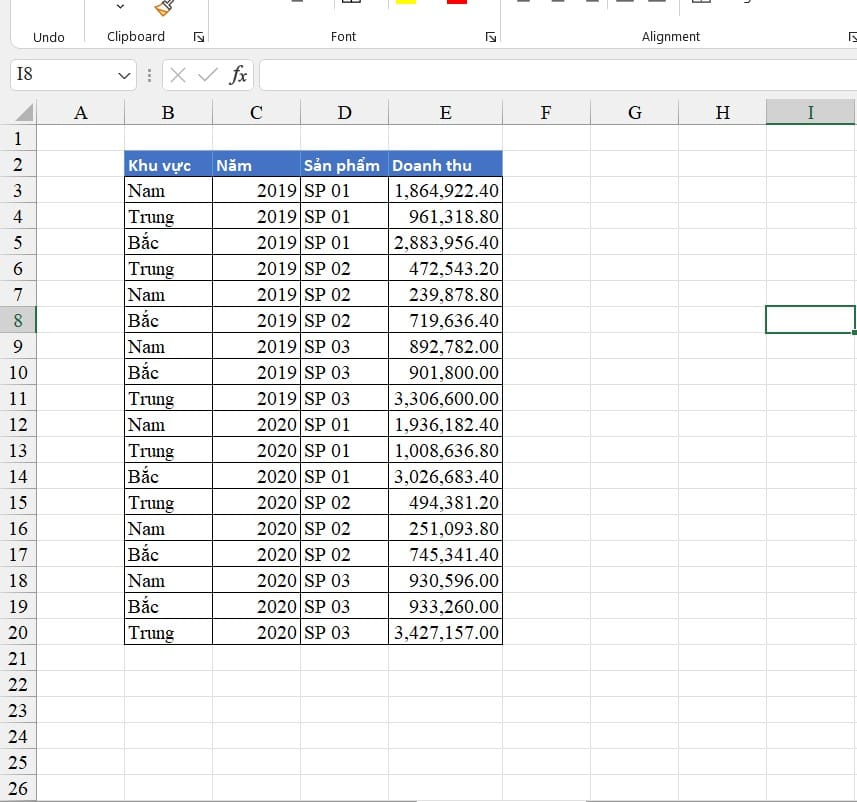Select cell with value 3,427,157.00
Image resolution: width=857 pixels, height=802 pixels.
click(x=445, y=632)
